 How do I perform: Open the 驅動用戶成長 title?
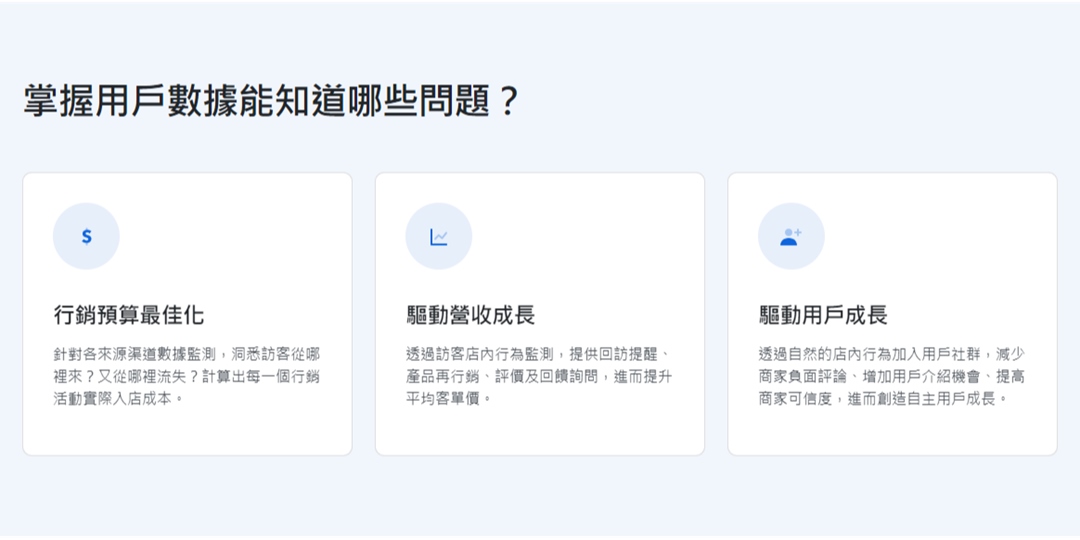pyautogui.click(x=823, y=315)
